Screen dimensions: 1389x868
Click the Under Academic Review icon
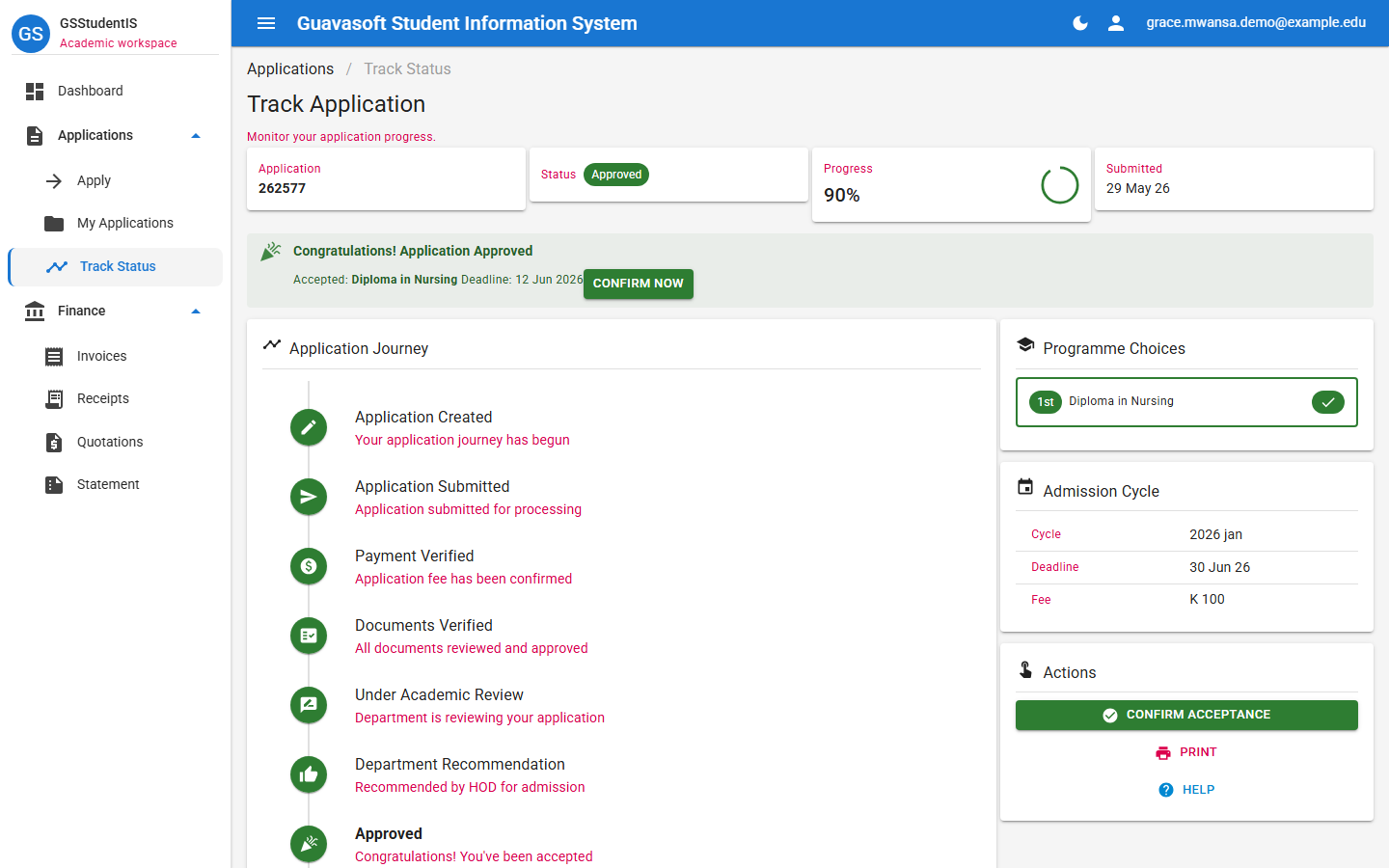pos(309,705)
